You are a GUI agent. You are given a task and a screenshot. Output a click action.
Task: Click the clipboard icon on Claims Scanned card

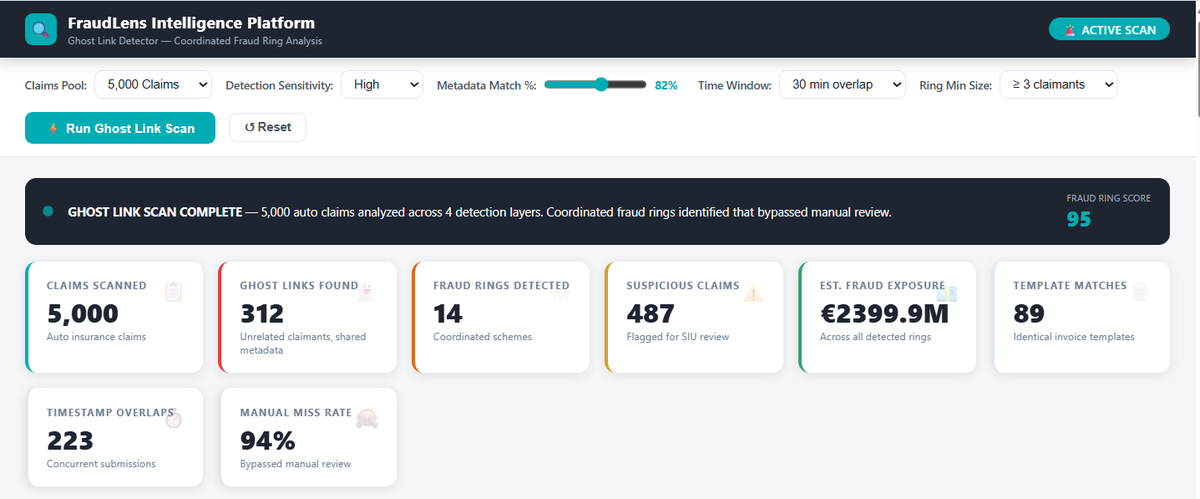tap(174, 292)
